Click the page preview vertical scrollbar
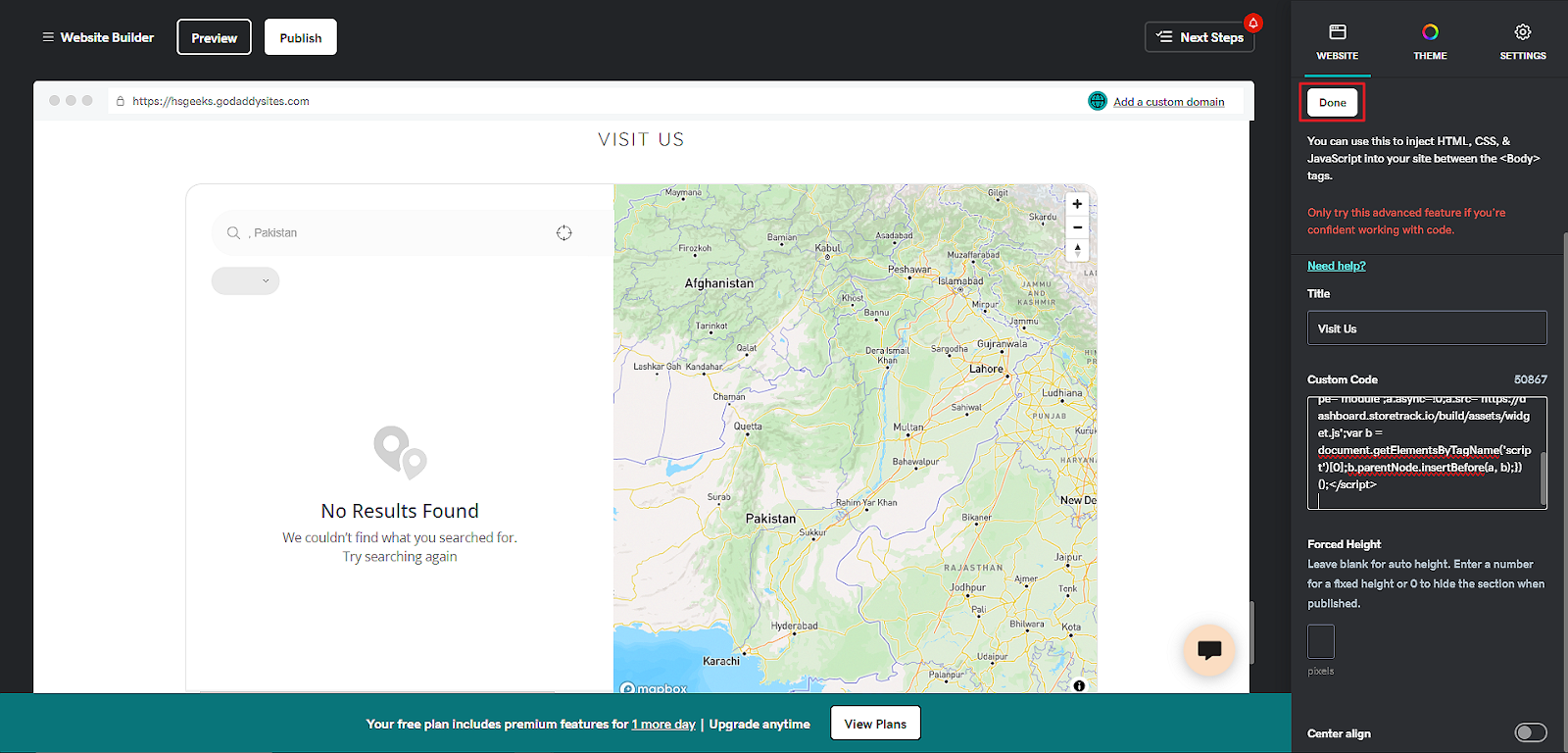The width and height of the screenshot is (1568, 753). coord(1251,632)
